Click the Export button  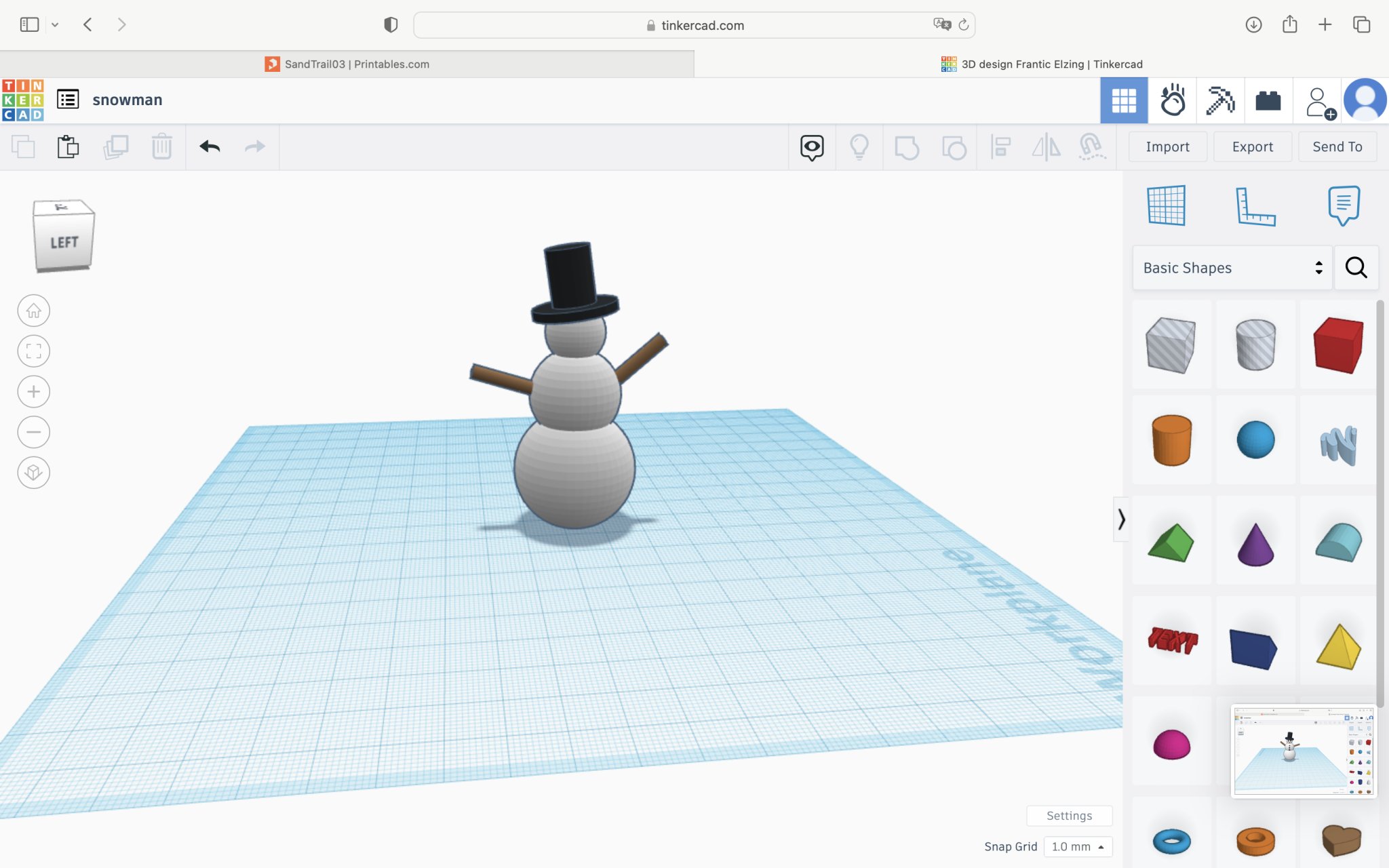[1252, 146]
